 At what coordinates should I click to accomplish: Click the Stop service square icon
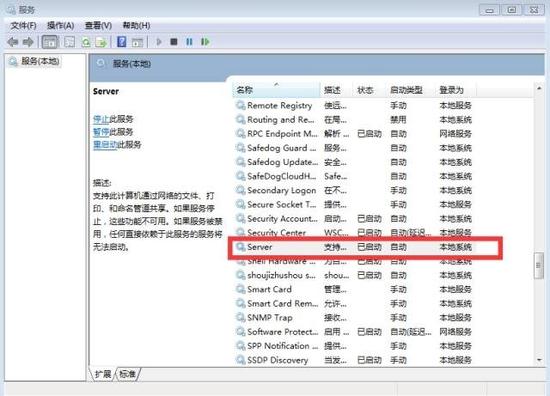pyautogui.click(x=174, y=42)
